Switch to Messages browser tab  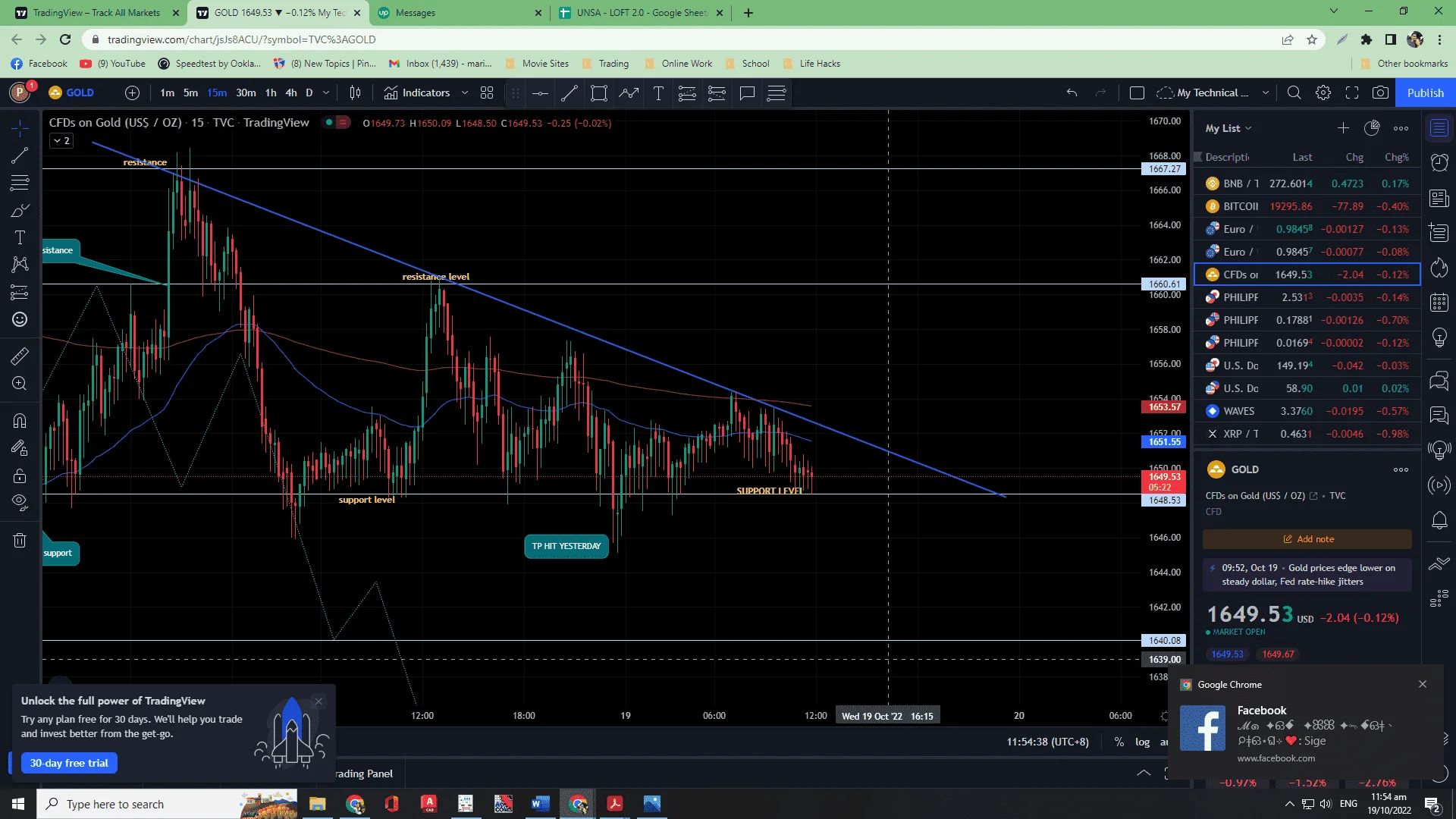459,12
